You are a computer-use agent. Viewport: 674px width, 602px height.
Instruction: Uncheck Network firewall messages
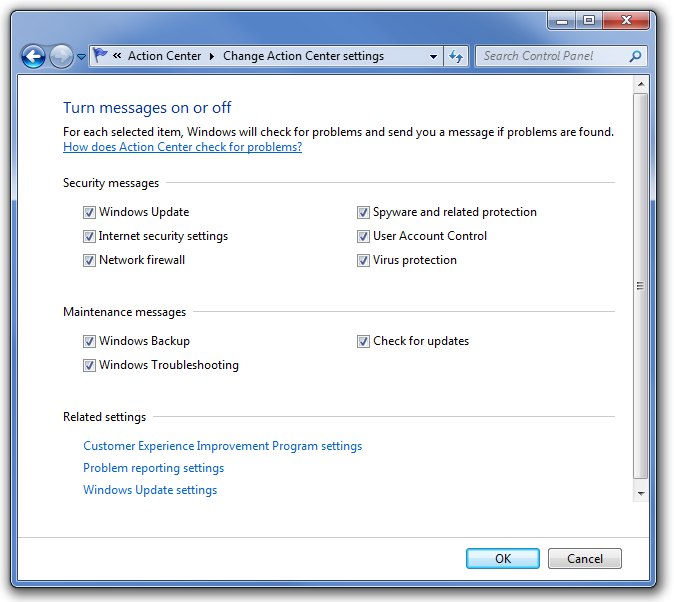pos(89,261)
